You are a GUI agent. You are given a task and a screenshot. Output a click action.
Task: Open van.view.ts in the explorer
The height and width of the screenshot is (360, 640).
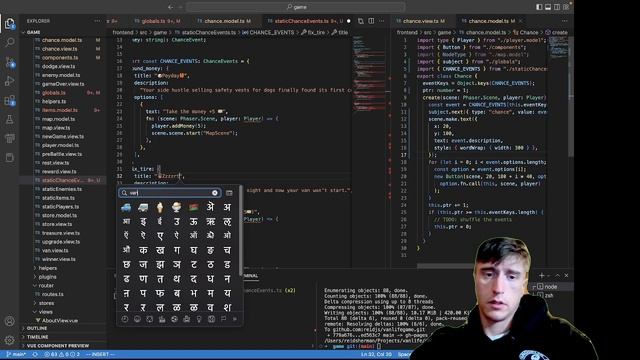[55, 251]
